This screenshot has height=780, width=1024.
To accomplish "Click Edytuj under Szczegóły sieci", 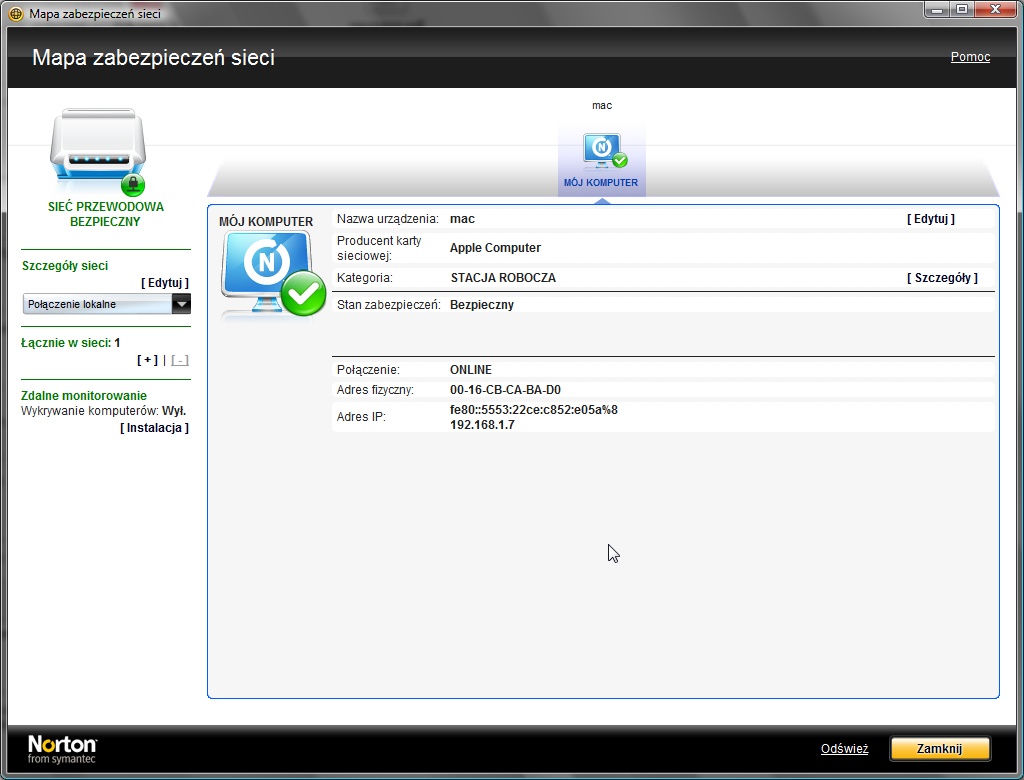I will 165,283.
